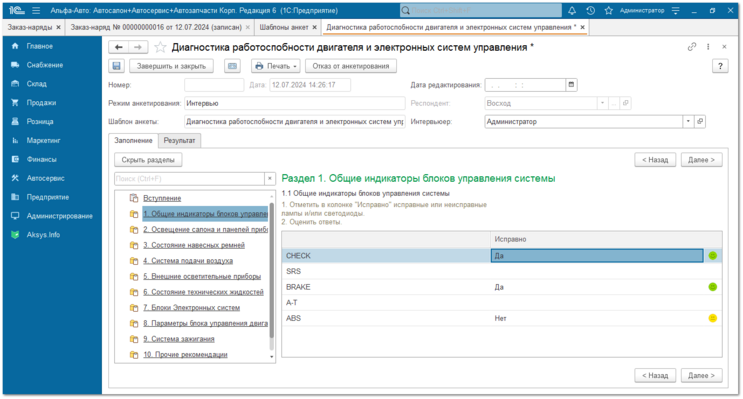Open Розница section in sidebar
743x399 pixels.
(x=52, y=121)
